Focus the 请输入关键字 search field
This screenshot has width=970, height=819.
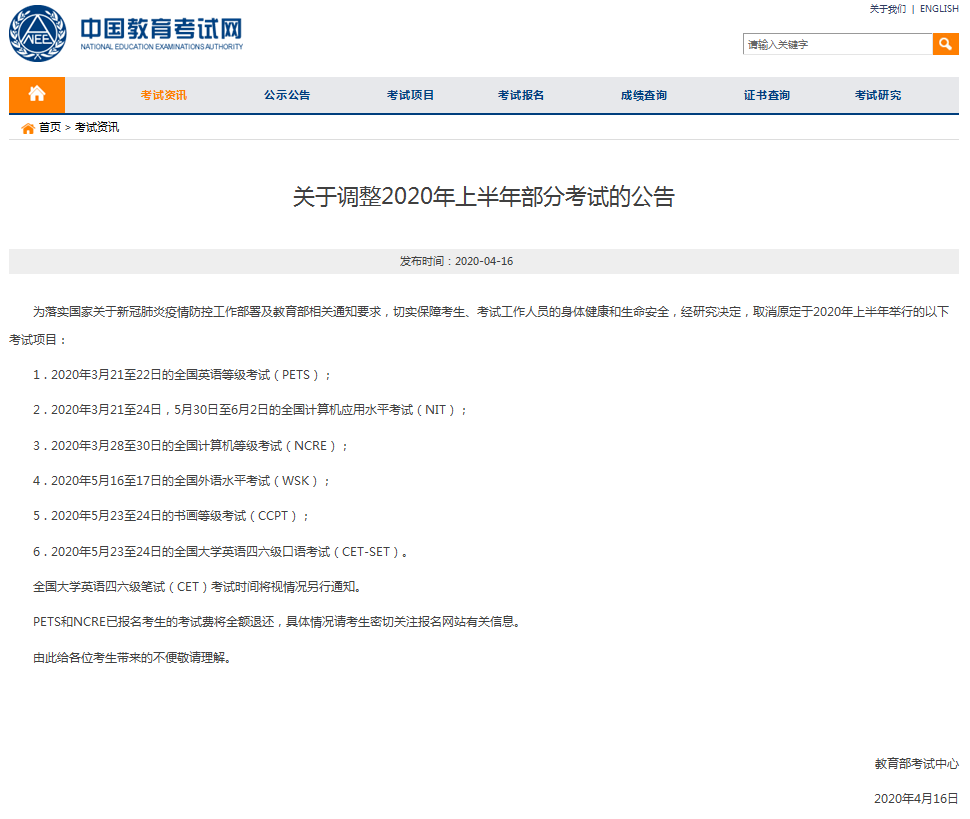point(837,45)
